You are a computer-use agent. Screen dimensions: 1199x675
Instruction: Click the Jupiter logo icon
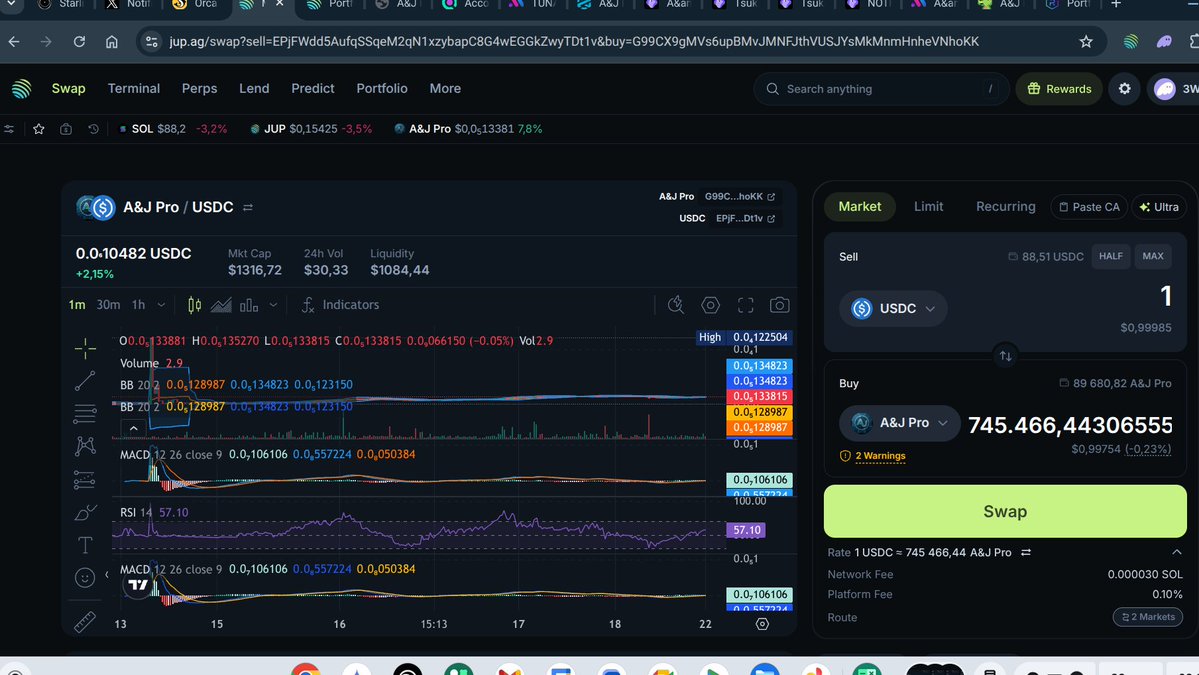click(21, 89)
